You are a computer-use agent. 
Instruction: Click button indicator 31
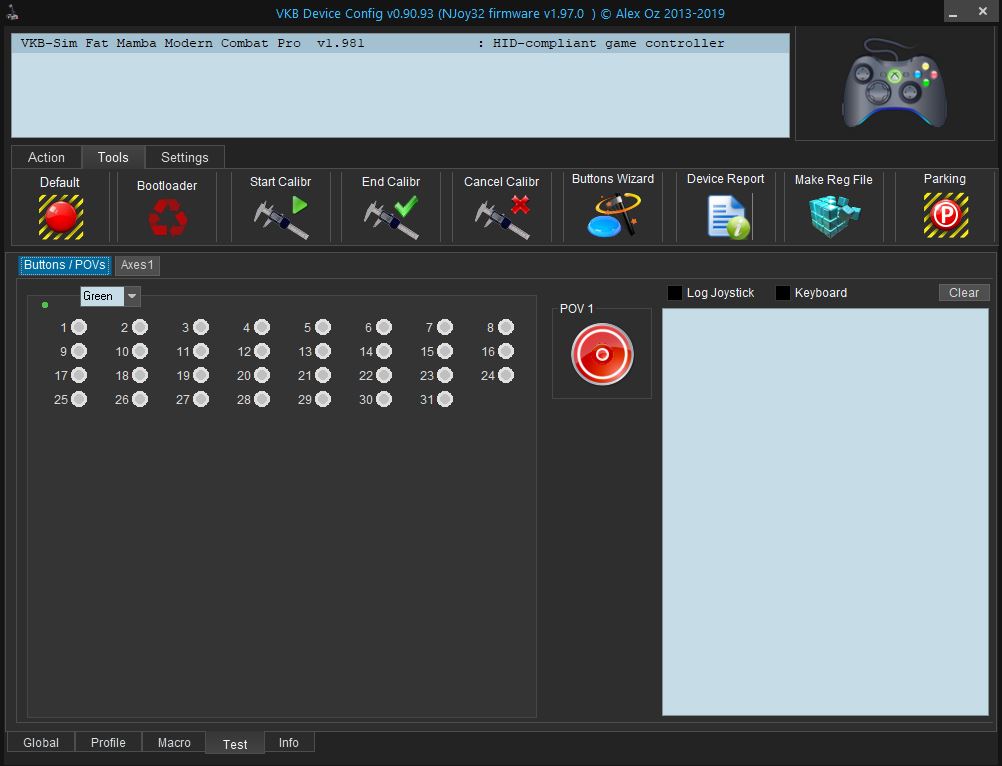pyautogui.click(x=445, y=399)
